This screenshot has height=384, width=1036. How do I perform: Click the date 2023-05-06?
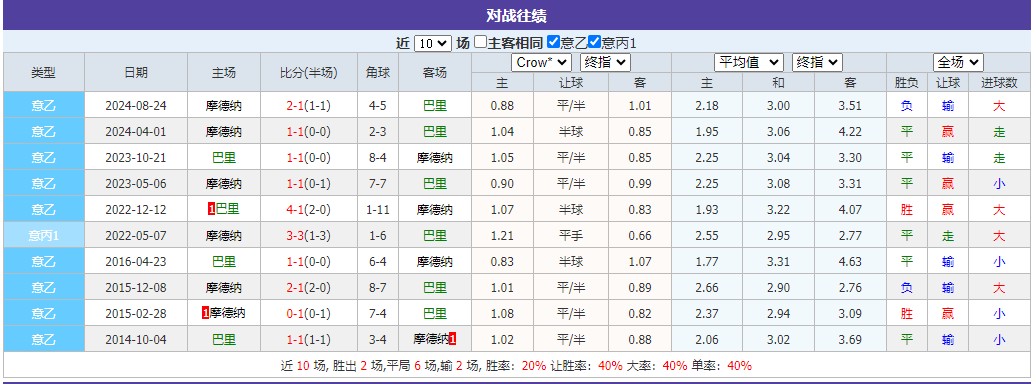(135, 184)
